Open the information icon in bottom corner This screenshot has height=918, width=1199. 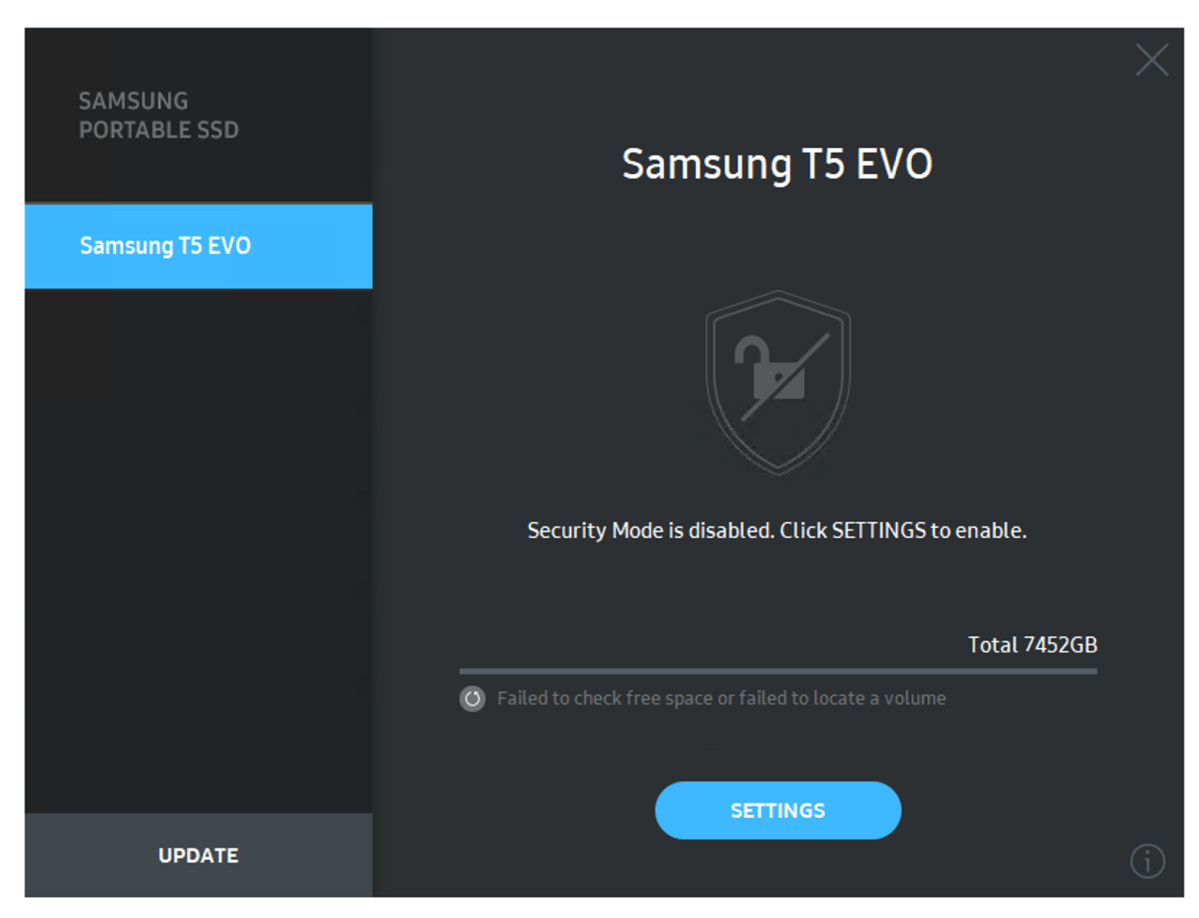[x=1147, y=861]
